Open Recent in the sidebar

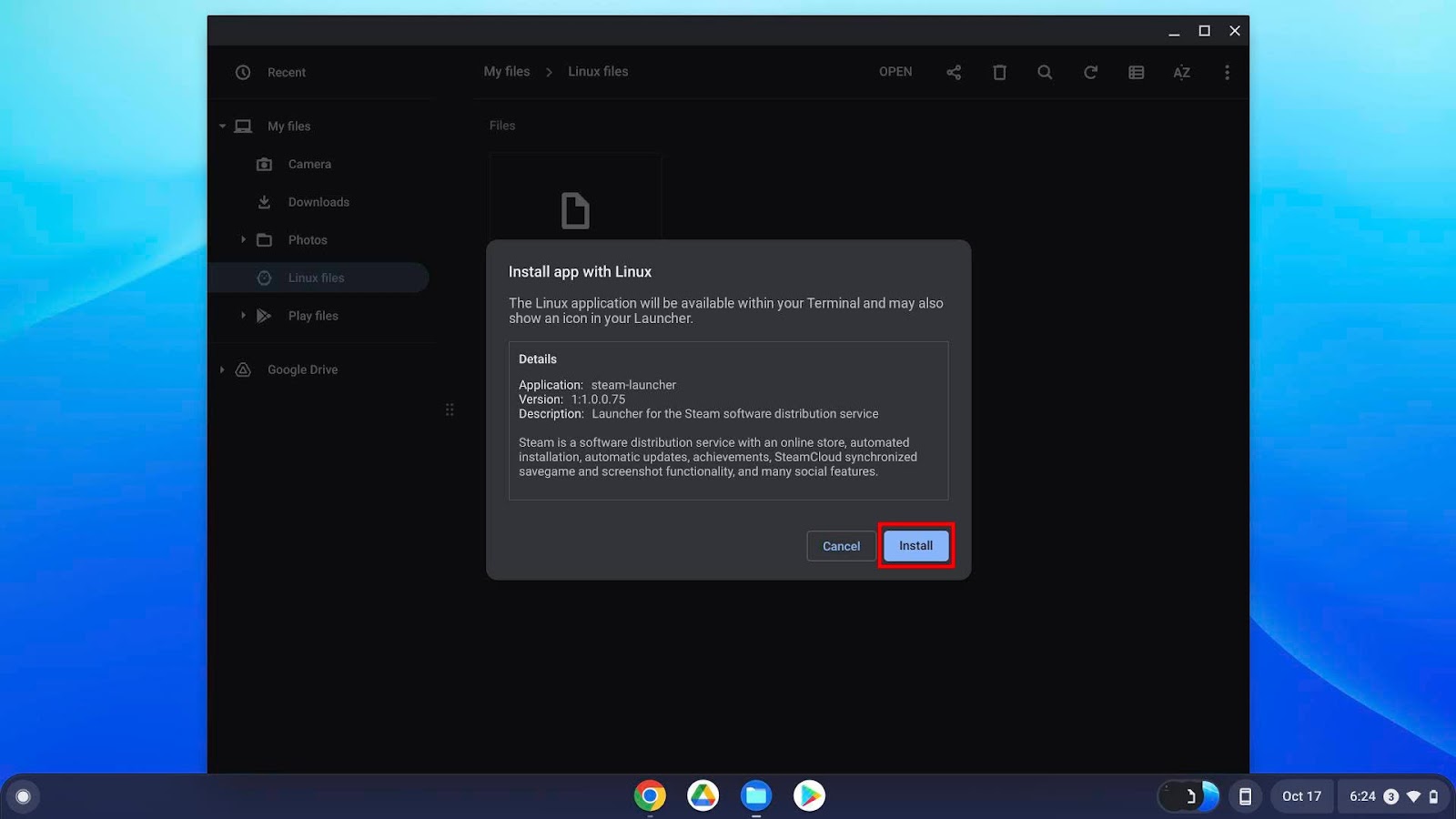[x=286, y=72]
